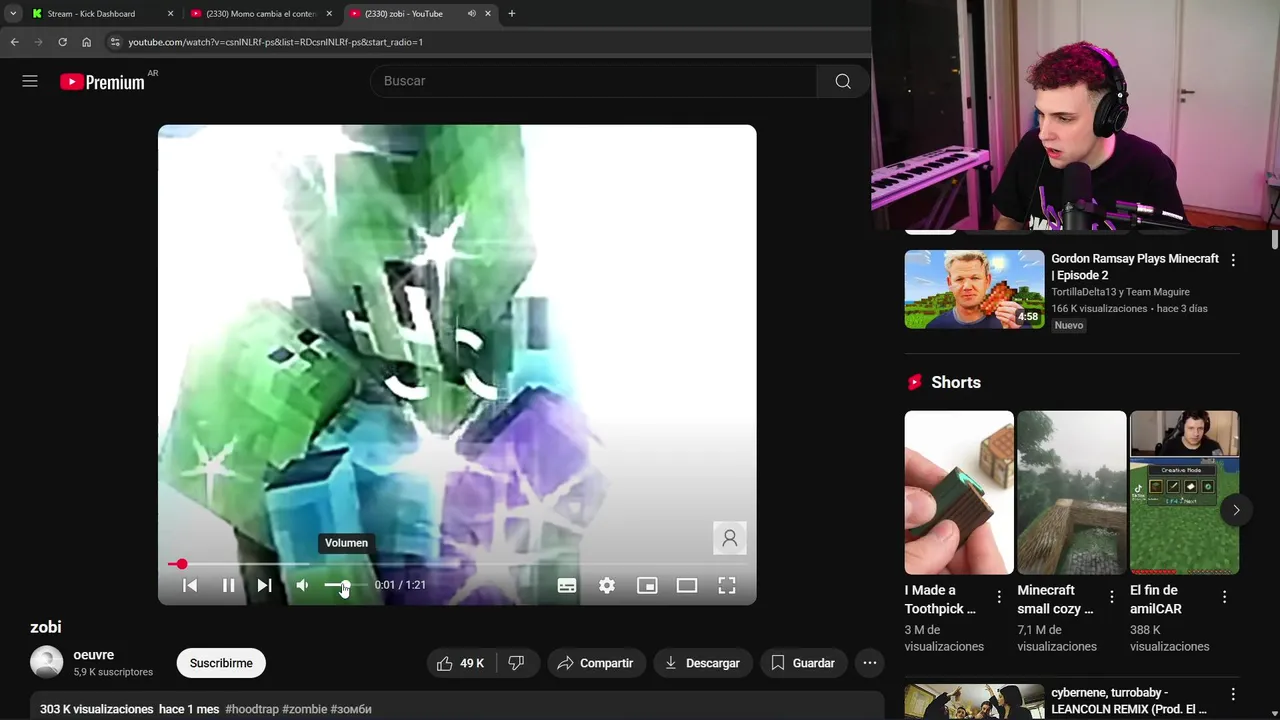Screen dimensions: 1280x720
Task: Click the #zombie hashtag
Action: click(305, 709)
